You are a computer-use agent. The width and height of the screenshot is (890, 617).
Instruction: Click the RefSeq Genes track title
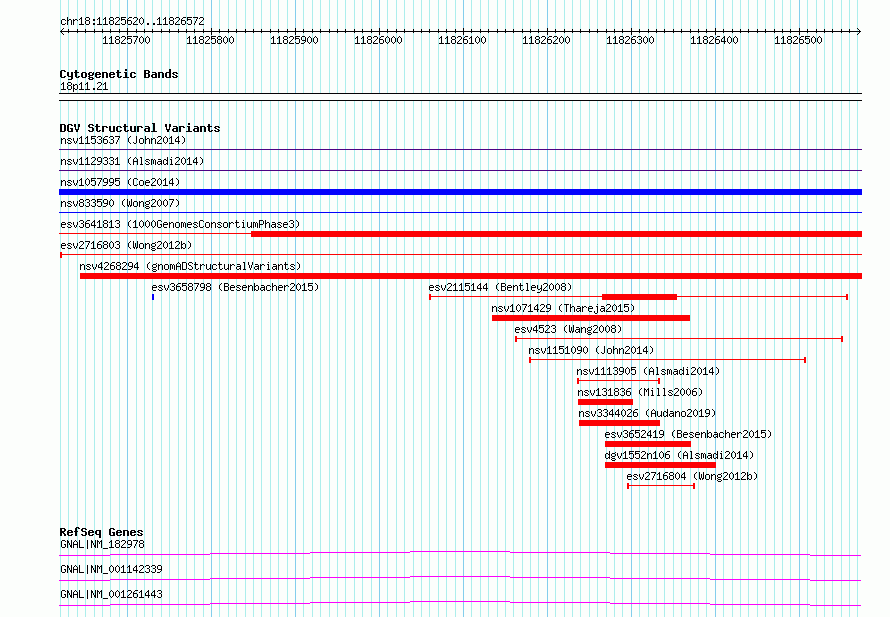click(101, 532)
